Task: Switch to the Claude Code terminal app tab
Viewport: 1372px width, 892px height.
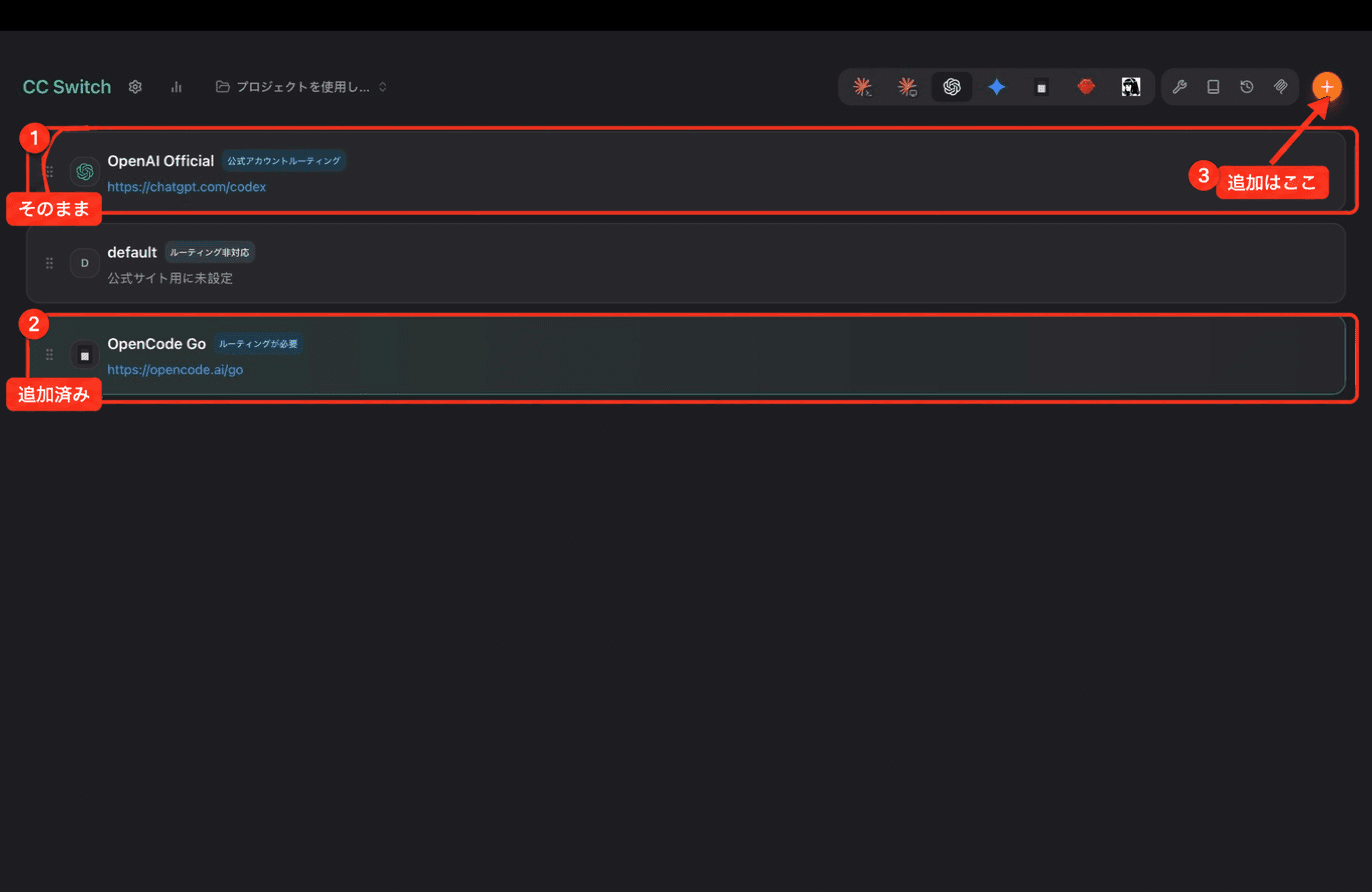Action: pyautogui.click(x=862, y=87)
